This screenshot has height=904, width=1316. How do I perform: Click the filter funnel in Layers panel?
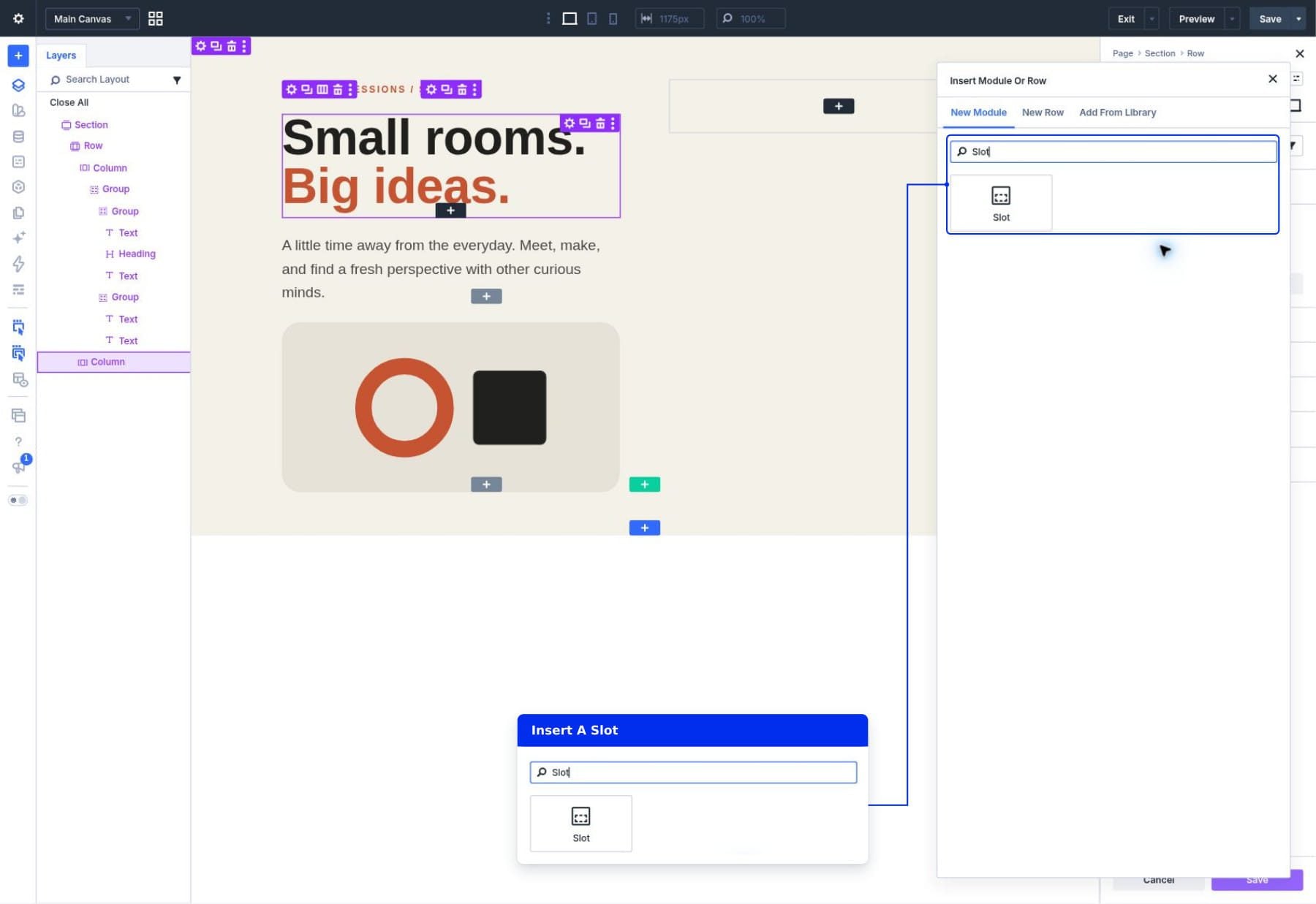176,80
